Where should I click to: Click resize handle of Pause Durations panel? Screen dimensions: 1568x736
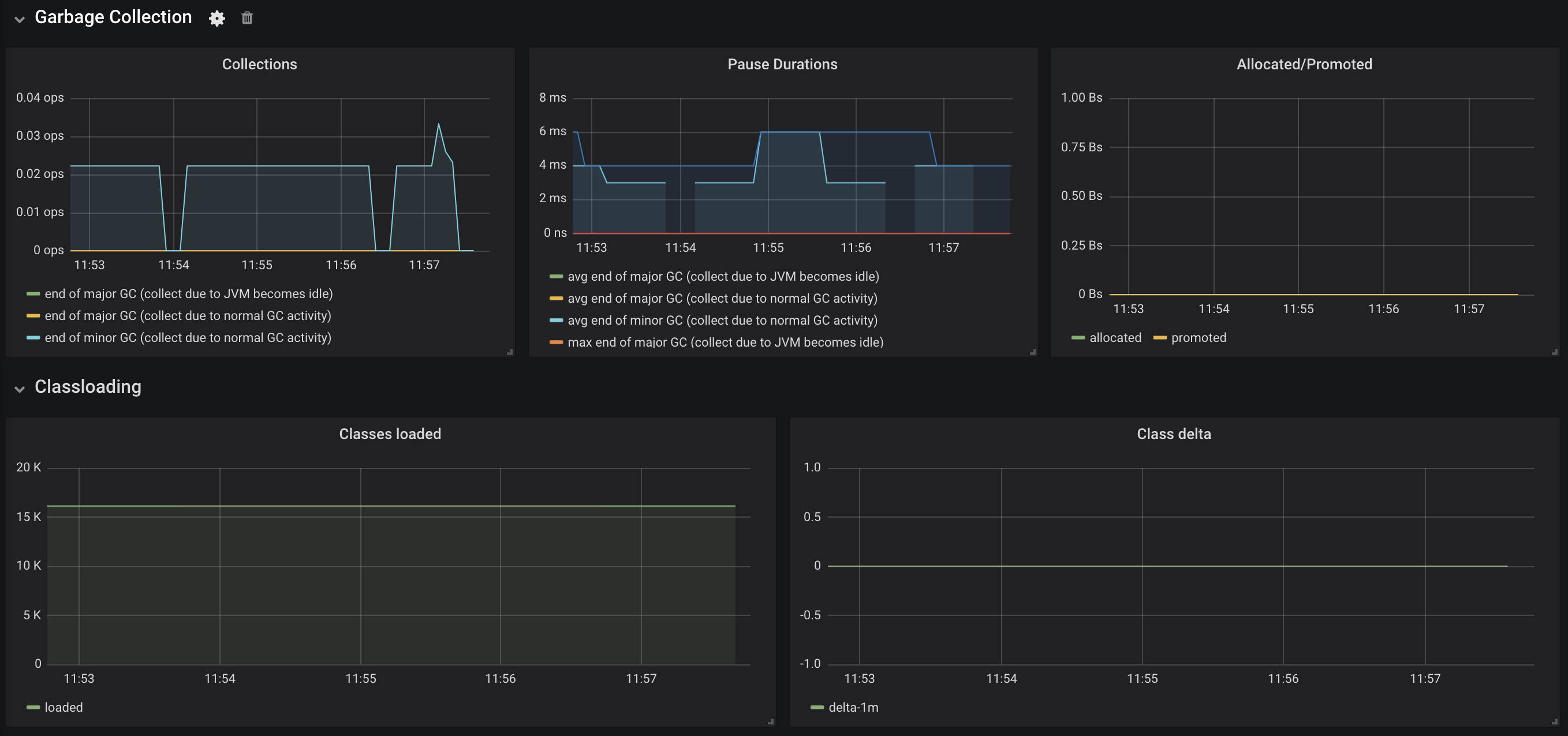[1032, 352]
